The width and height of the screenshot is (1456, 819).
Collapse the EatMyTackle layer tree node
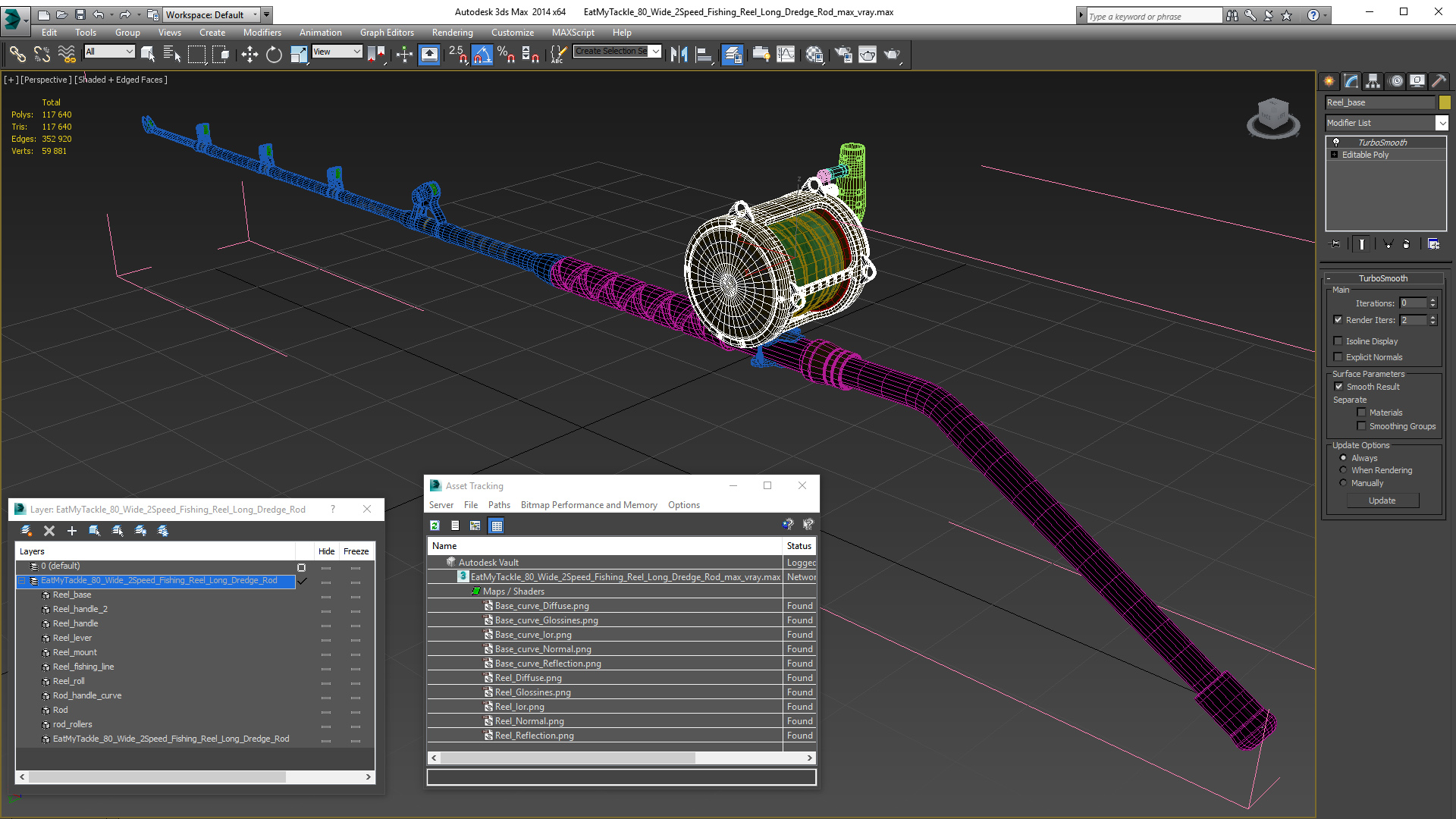(22, 581)
